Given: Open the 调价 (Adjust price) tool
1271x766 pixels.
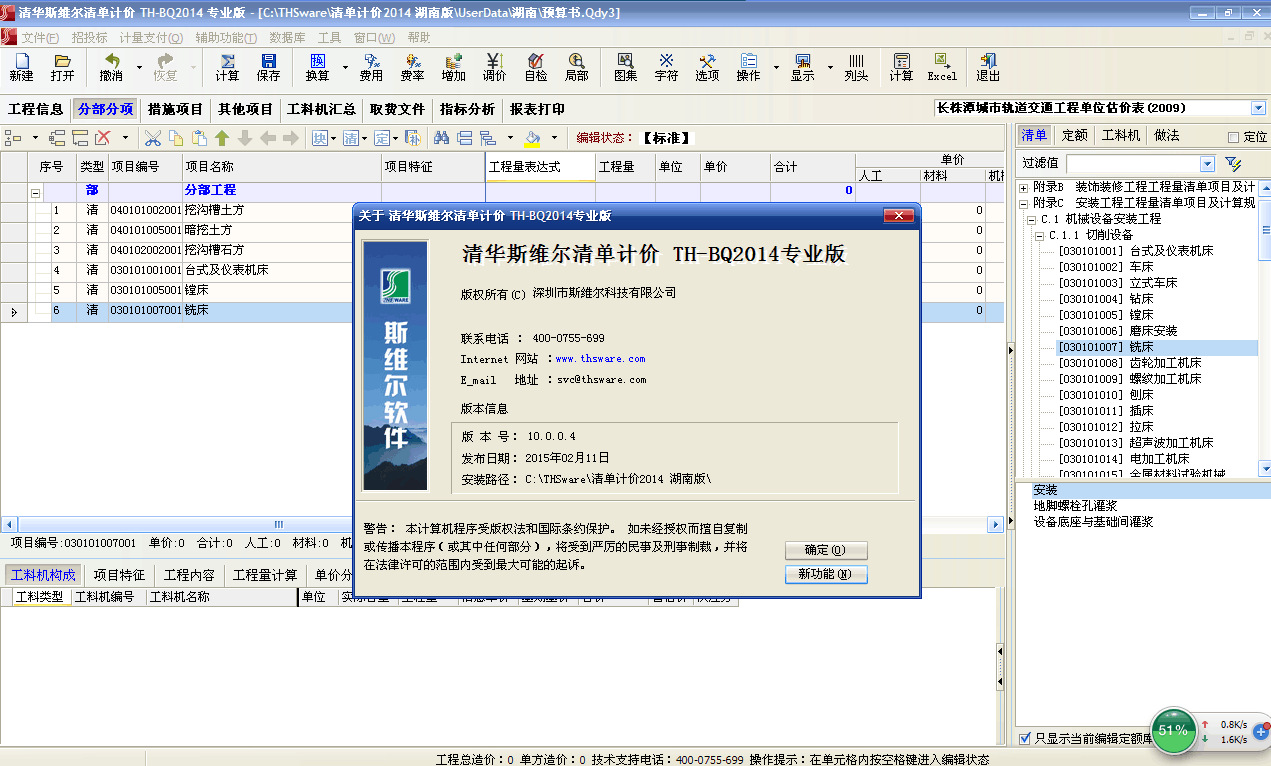Looking at the screenshot, I should click(494, 67).
